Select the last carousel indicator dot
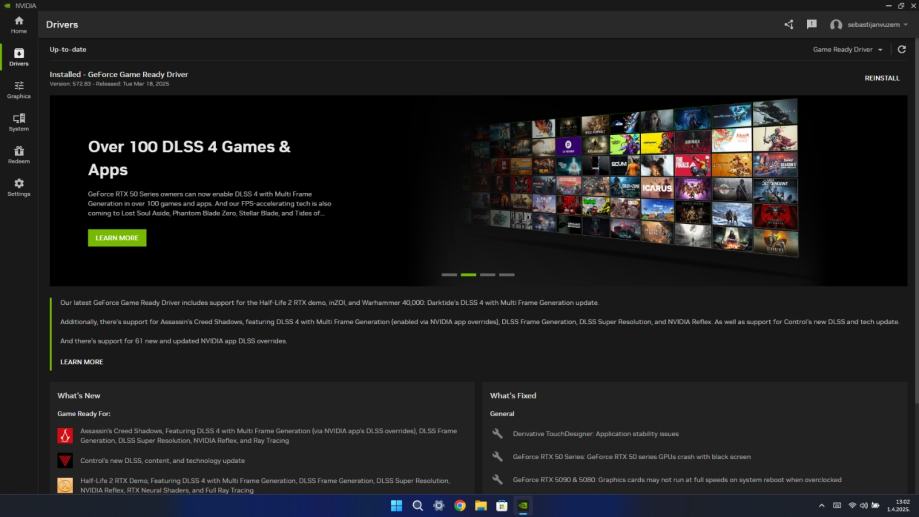This screenshot has width=919, height=517. pos(507,274)
